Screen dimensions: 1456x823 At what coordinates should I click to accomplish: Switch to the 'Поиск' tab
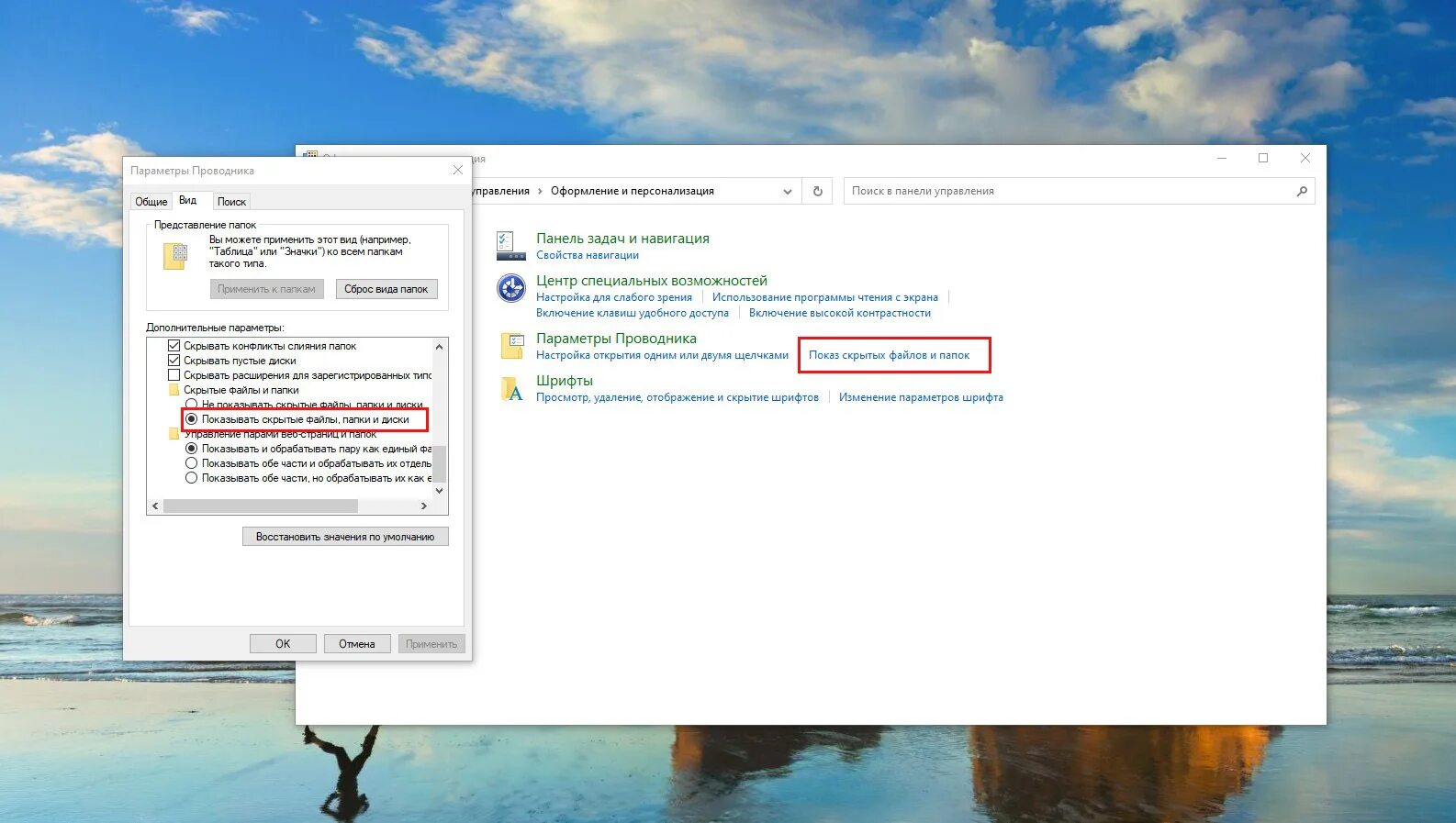pos(231,202)
